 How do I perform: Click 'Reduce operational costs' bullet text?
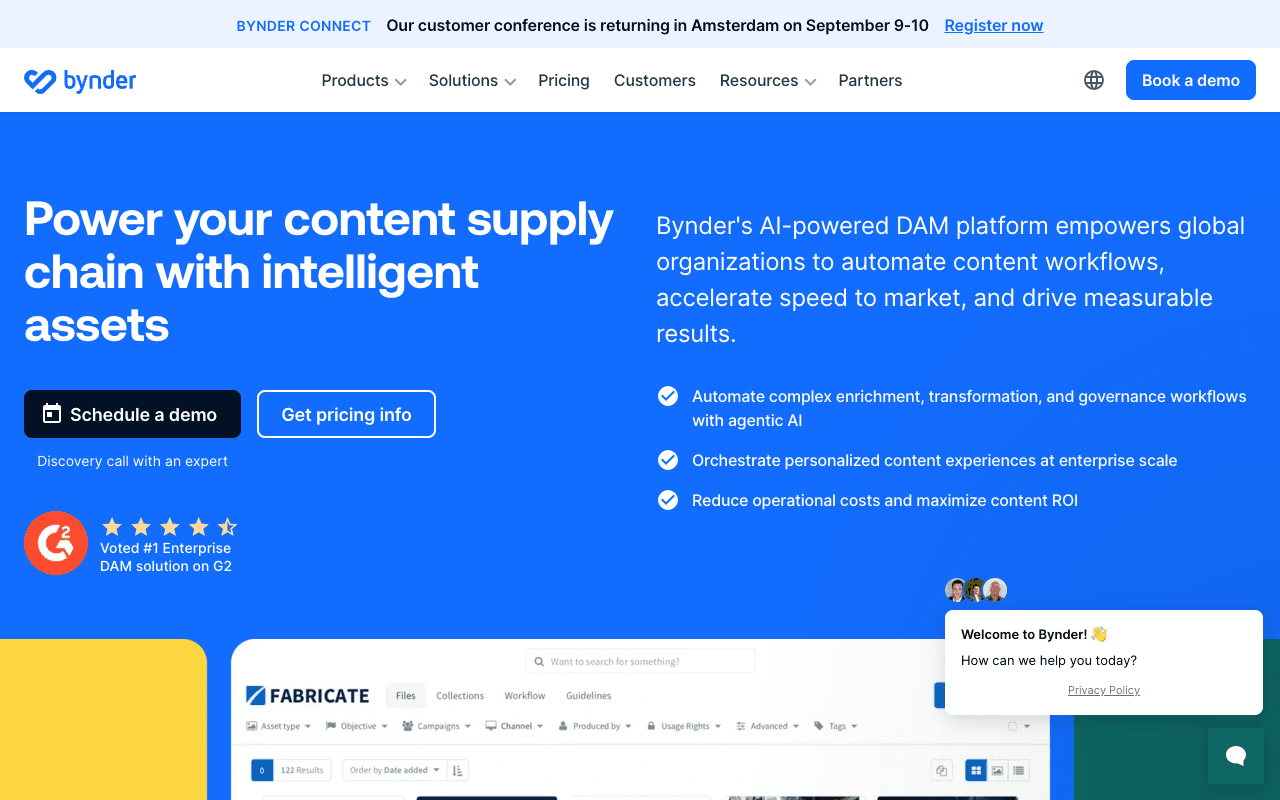(x=885, y=500)
